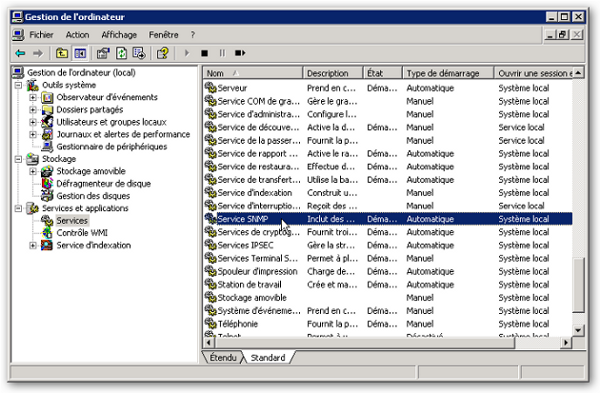Click the vertical scrollbar up arrow
Screen dimensions: 600x393
(578, 73)
